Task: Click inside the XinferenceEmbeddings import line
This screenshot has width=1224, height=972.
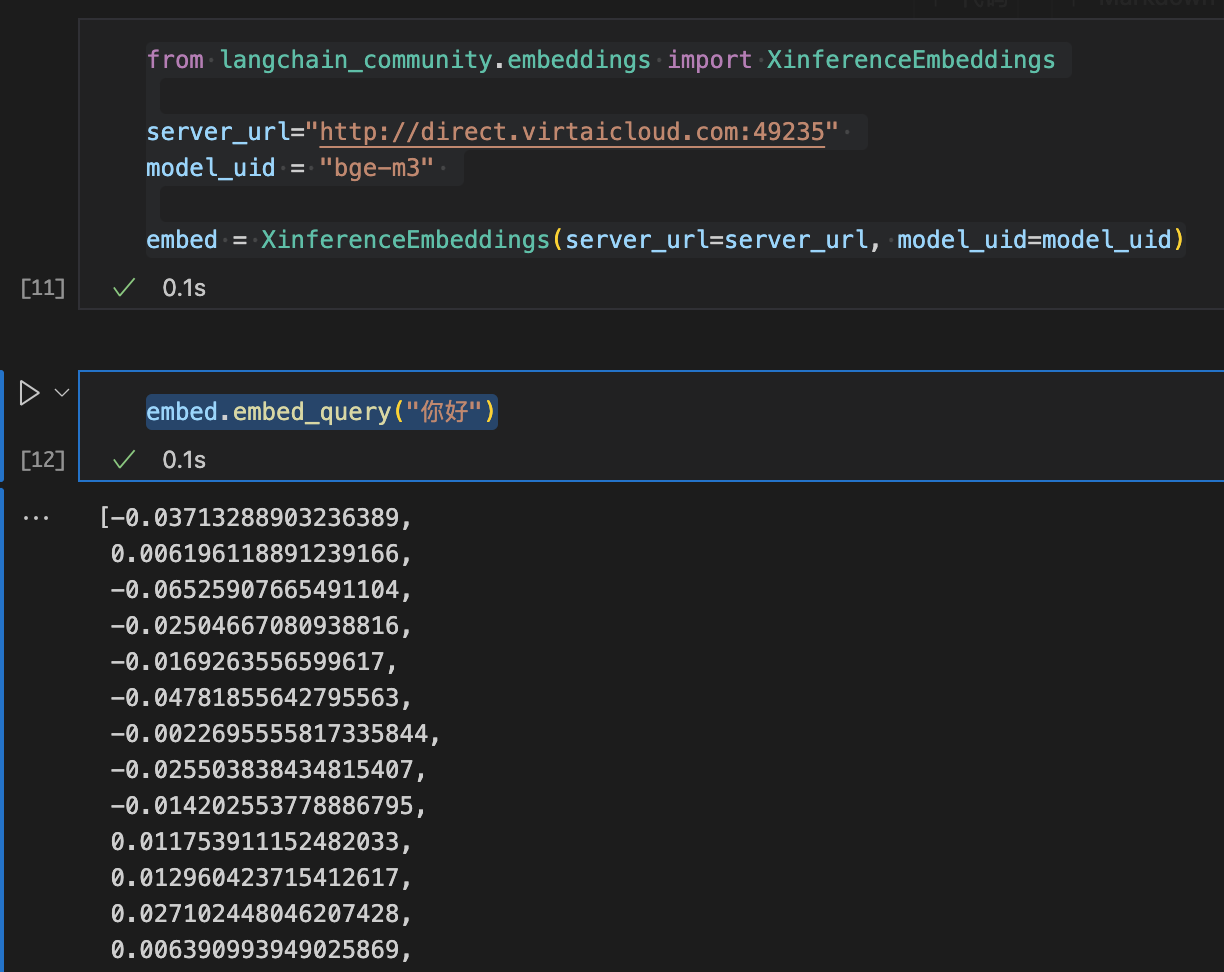Action: [600, 59]
